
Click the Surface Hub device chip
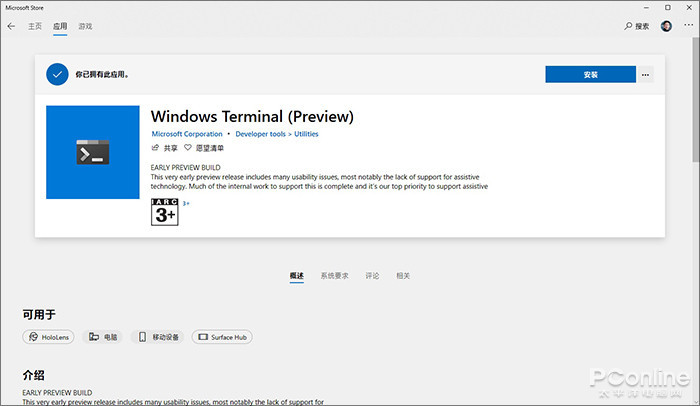pyautogui.click(x=222, y=337)
